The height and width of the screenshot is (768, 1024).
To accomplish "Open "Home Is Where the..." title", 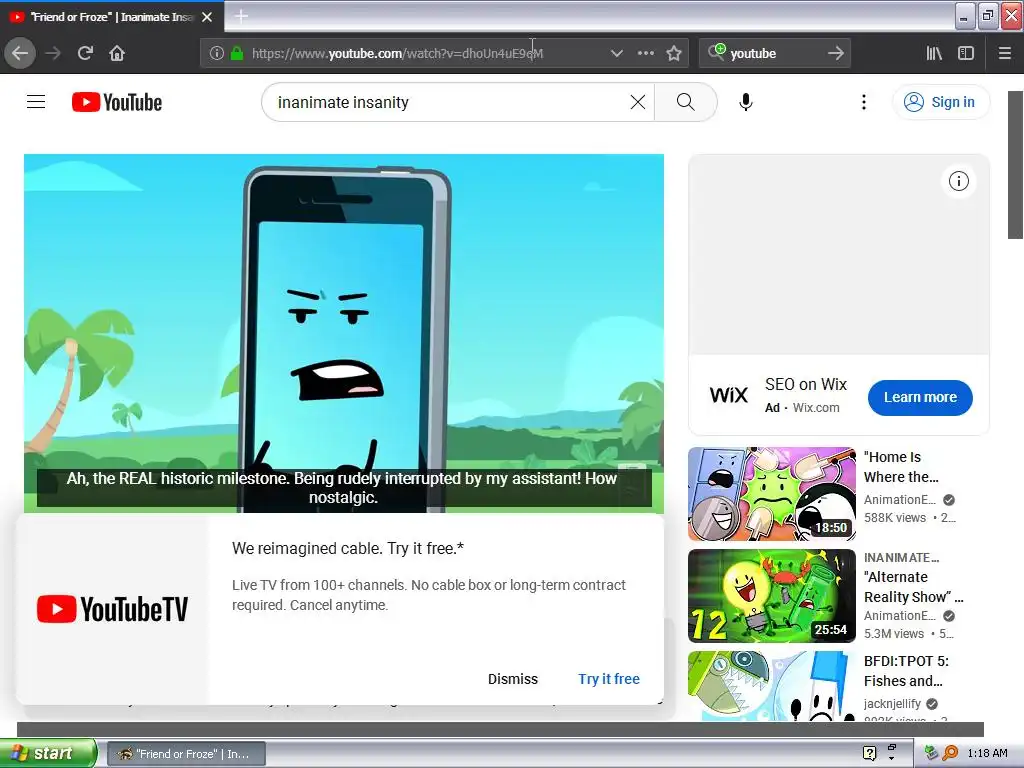I will point(901,467).
